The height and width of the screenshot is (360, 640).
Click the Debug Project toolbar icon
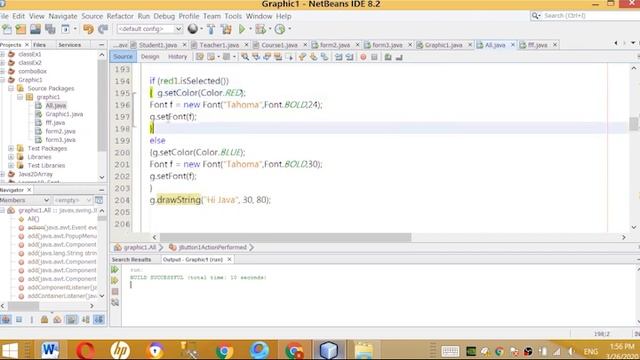click(x=260, y=29)
